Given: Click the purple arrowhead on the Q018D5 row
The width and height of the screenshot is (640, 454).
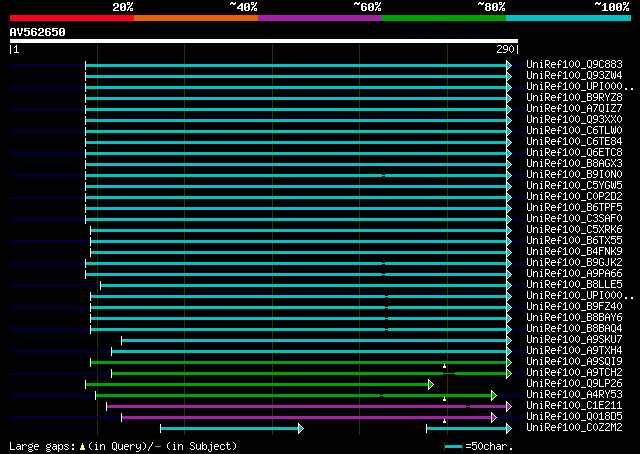Looking at the screenshot, I should (x=494, y=417).
